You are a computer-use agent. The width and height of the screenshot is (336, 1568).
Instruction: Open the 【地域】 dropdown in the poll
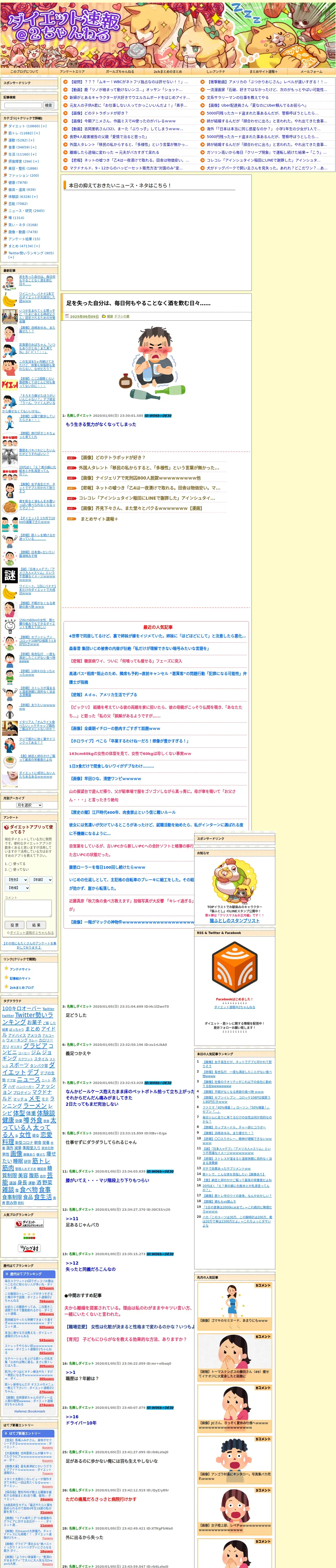pyautogui.click(x=17, y=887)
